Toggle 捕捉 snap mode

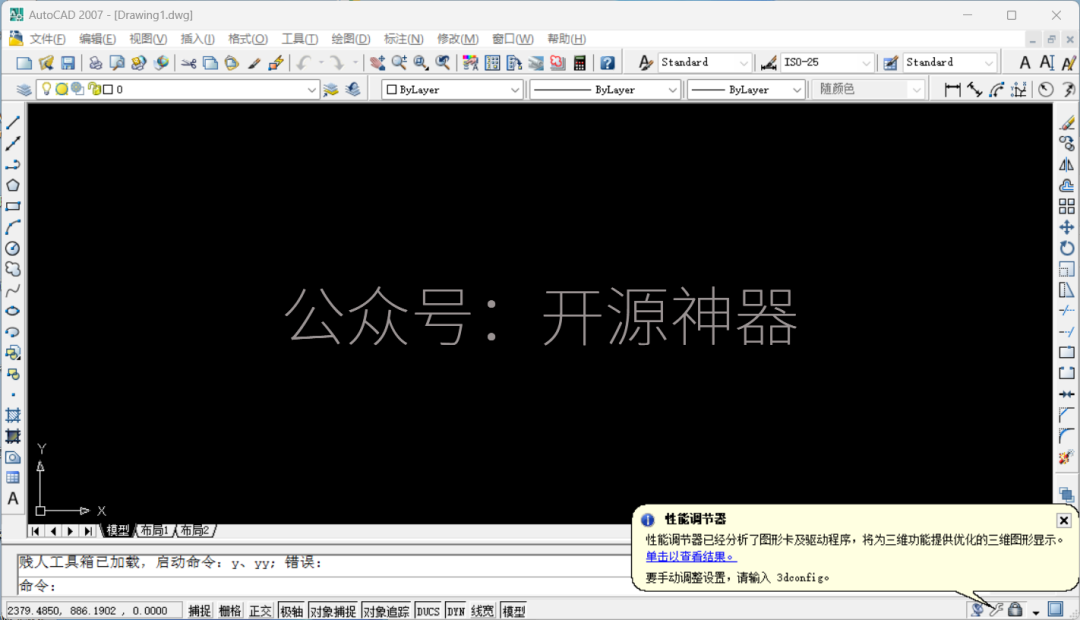pos(200,611)
